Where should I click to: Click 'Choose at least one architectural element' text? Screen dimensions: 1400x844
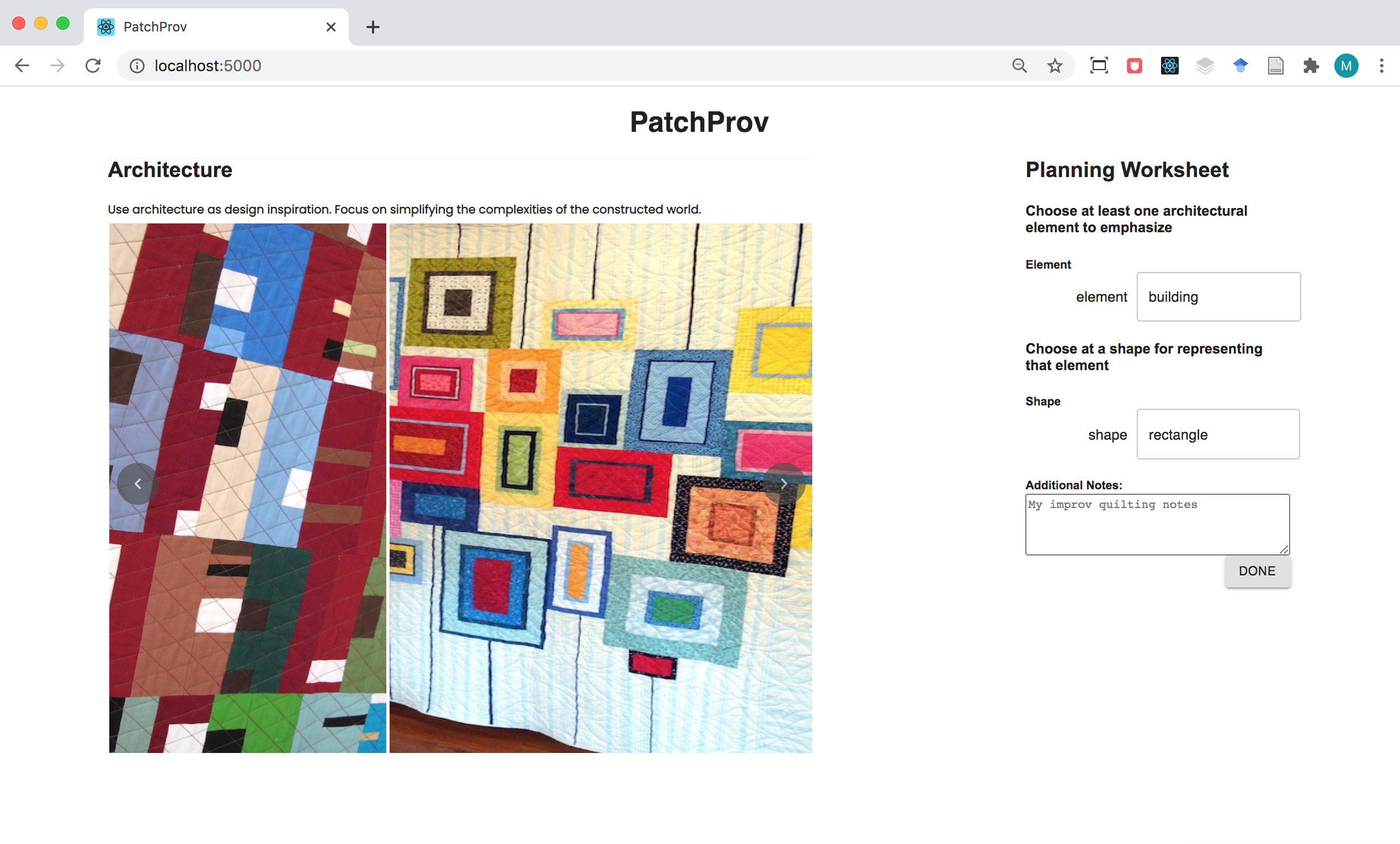(x=1136, y=219)
